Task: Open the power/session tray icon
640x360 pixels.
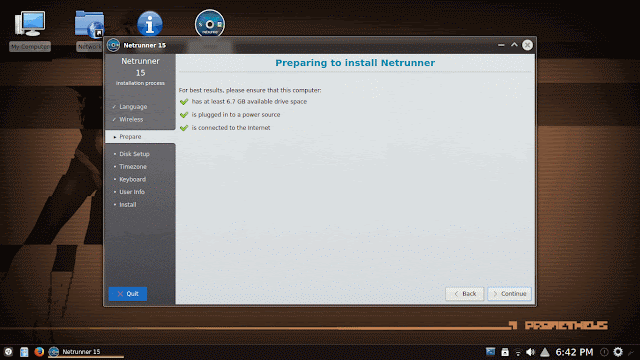Action: point(604,352)
